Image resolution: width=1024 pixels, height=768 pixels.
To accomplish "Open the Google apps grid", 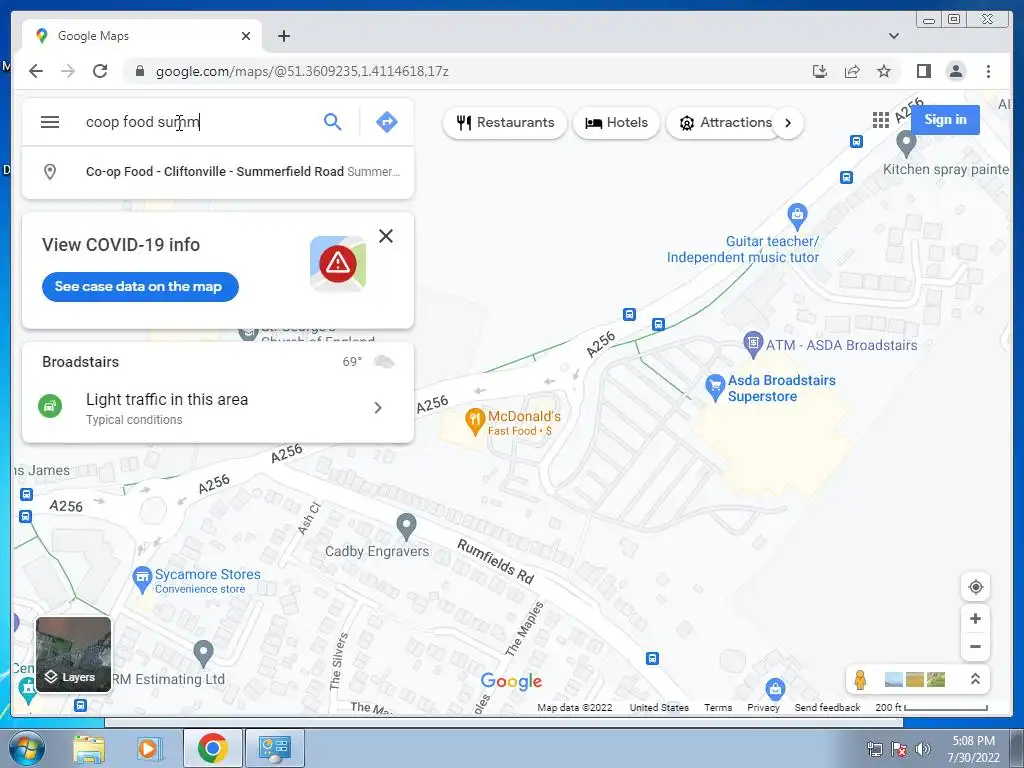I will coord(880,120).
